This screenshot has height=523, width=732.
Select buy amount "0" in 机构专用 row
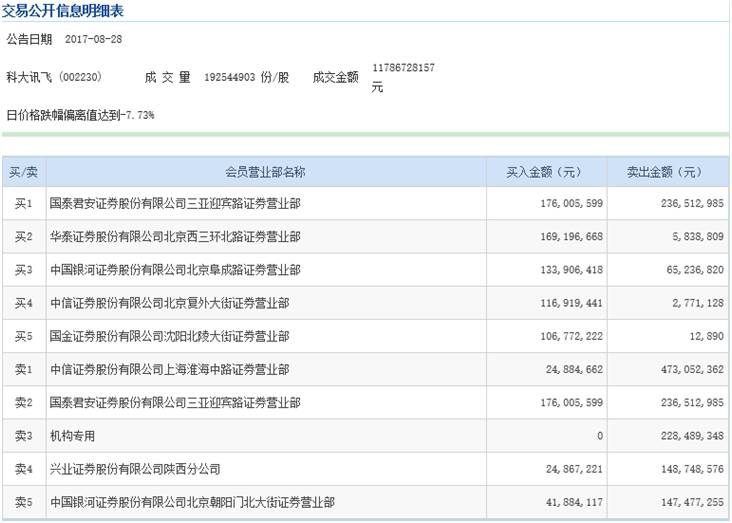click(x=600, y=436)
